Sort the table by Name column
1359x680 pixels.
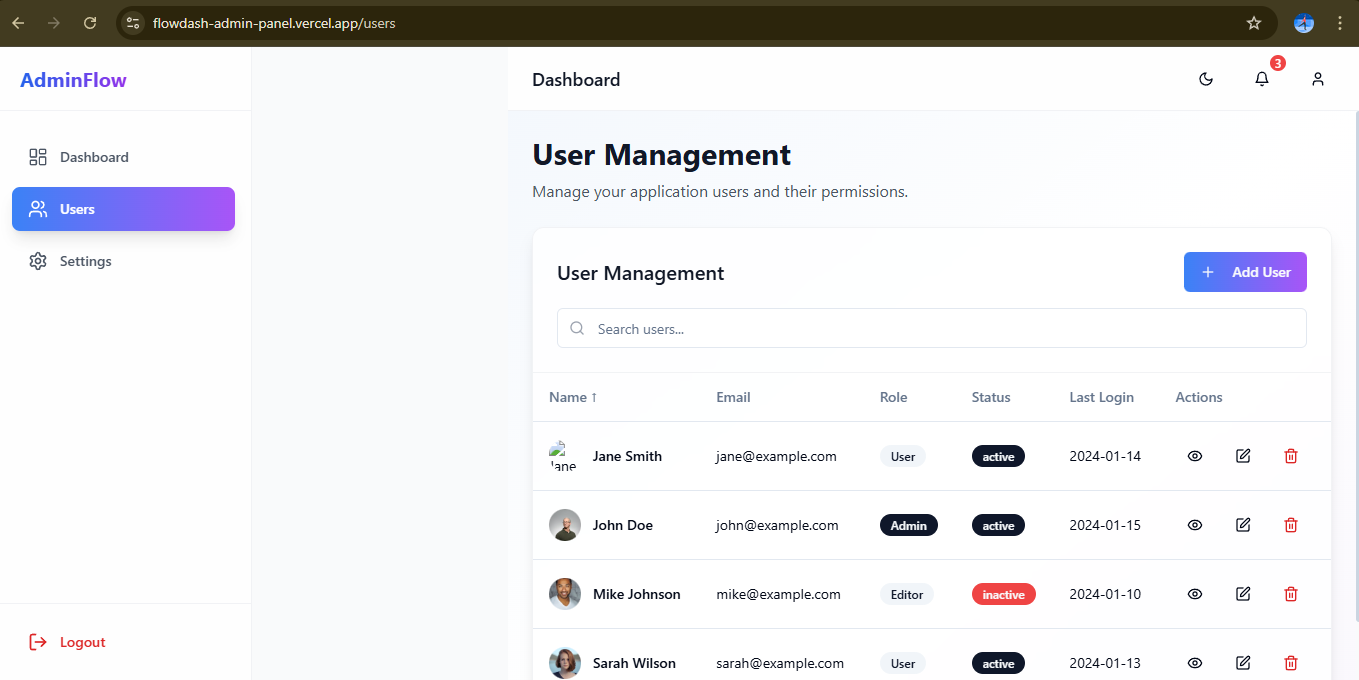tap(572, 397)
